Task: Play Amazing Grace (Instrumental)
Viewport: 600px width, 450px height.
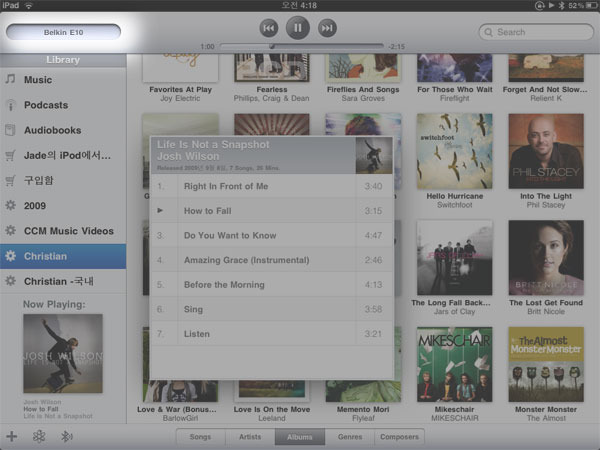Action: pos(272,260)
